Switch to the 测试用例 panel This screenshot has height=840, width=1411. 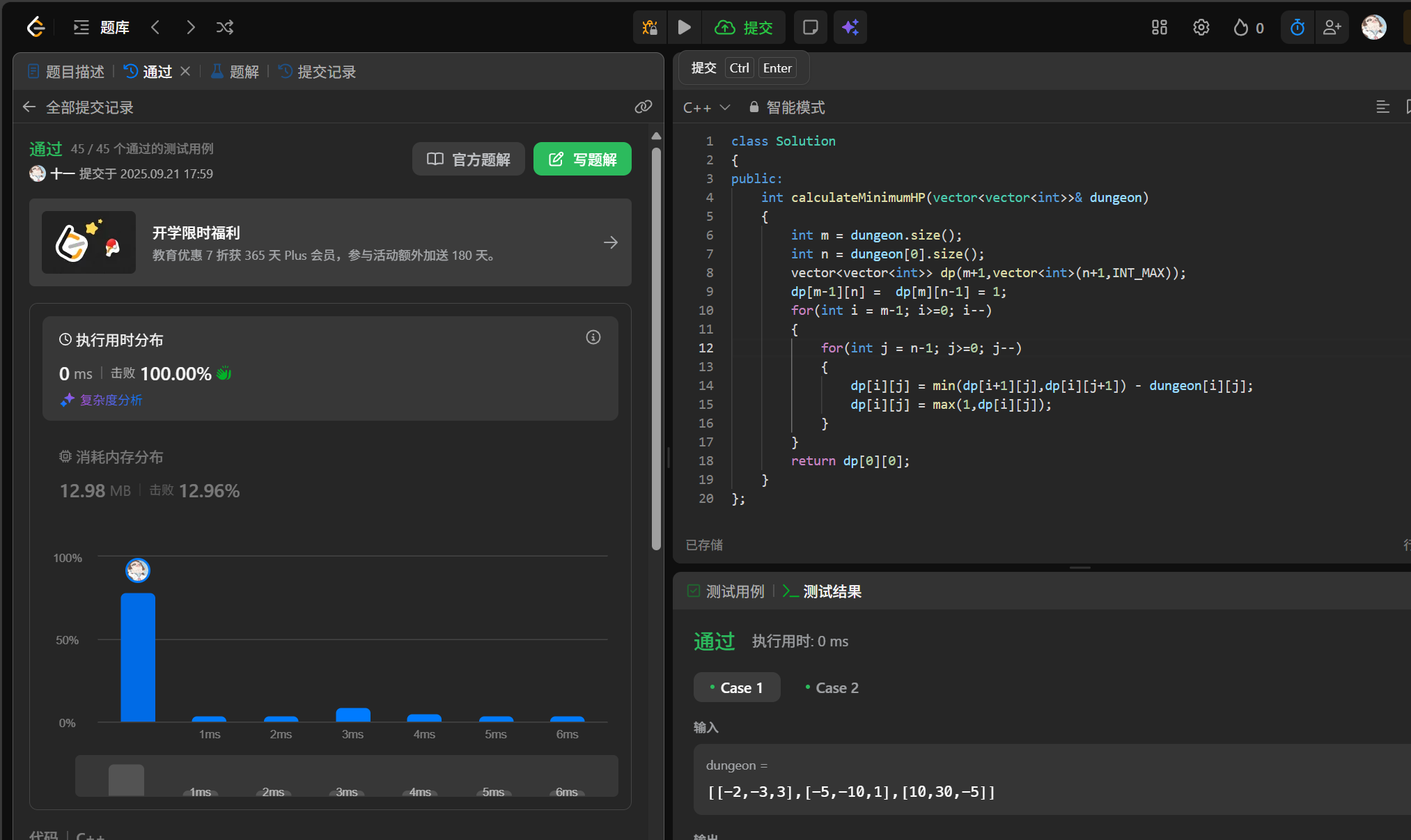point(726,591)
